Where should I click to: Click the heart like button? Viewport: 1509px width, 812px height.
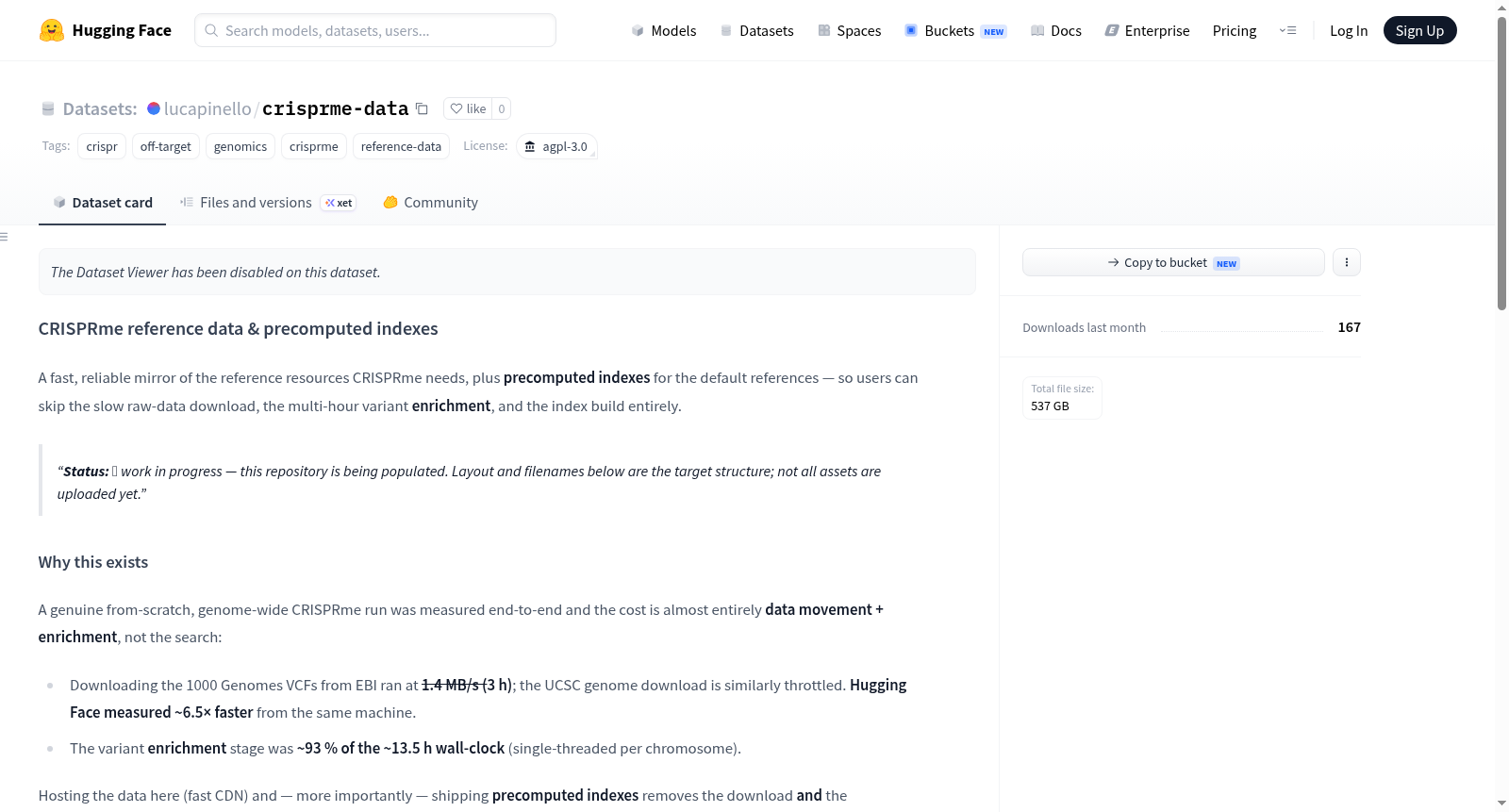tap(468, 109)
